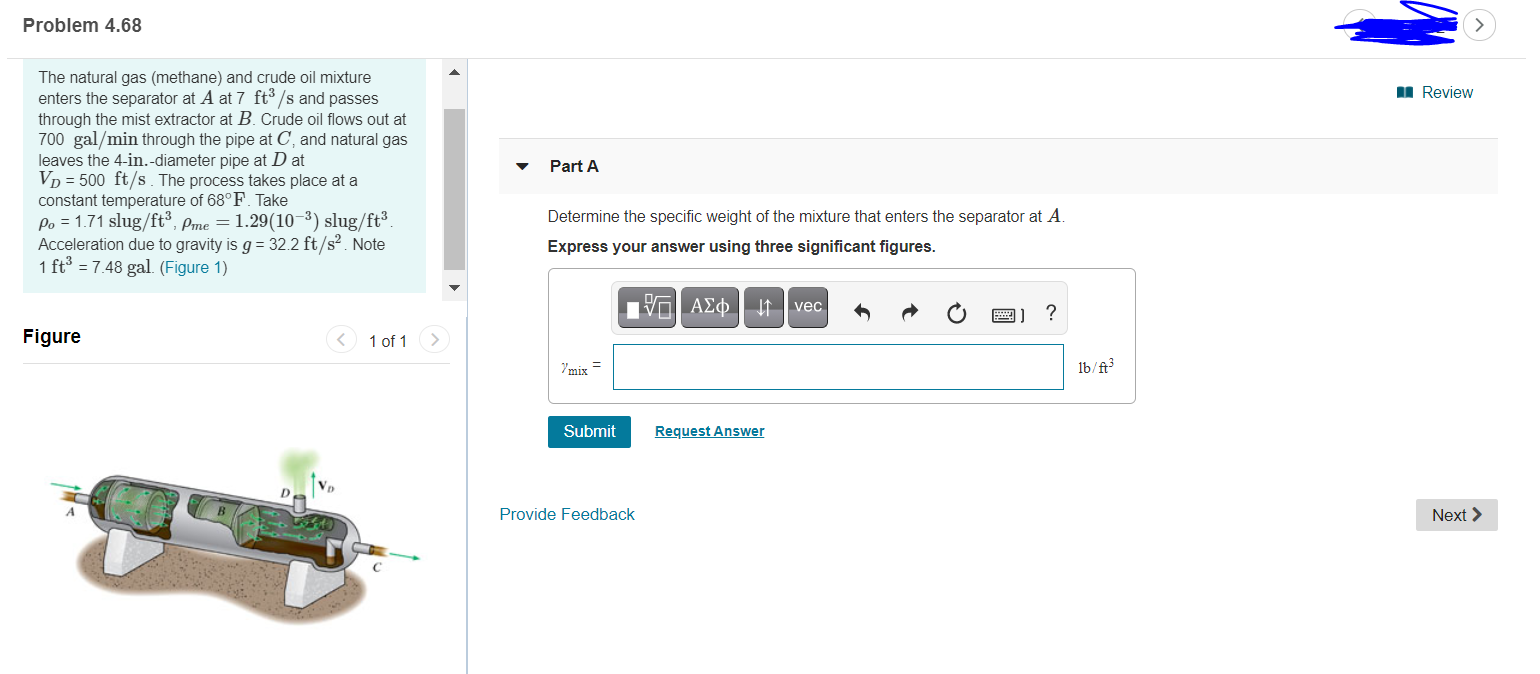1540x674 pixels.
Task: Open keyboard shortcuts using the keyboard icon
Action: tap(1003, 313)
